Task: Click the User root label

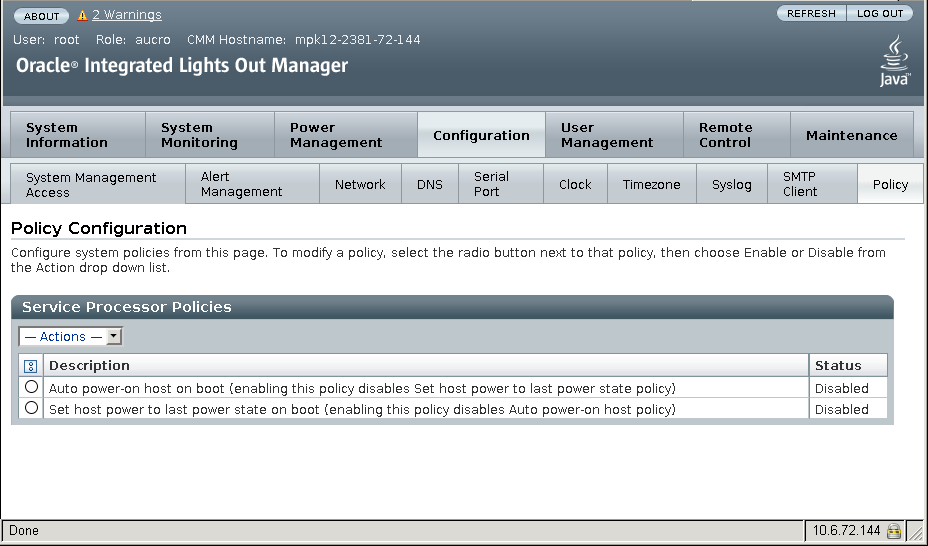Action: (46, 40)
